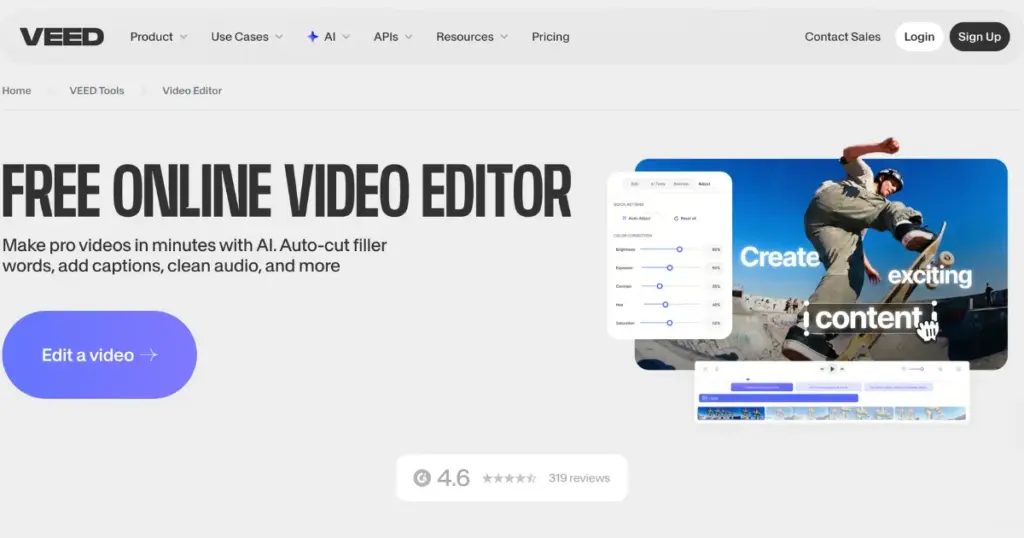Click the 4.6 rating score
This screenshot has width=1024, height=538.
[x=453, y=478]
